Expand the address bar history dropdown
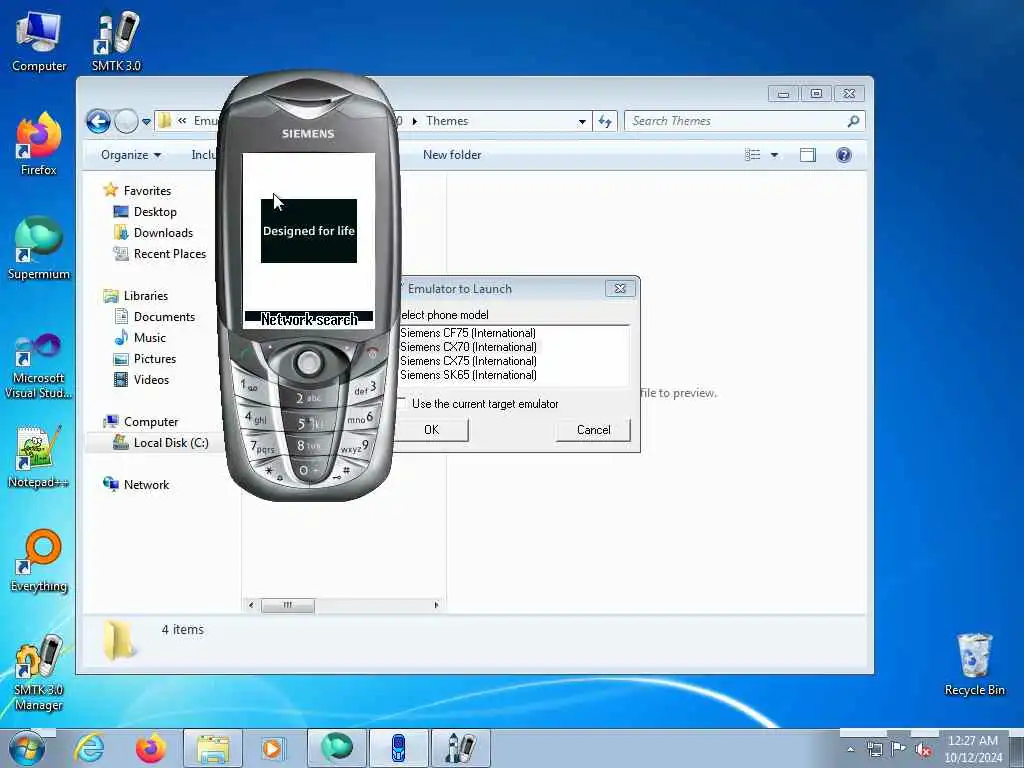1024x768 pixels. point(582,121)
